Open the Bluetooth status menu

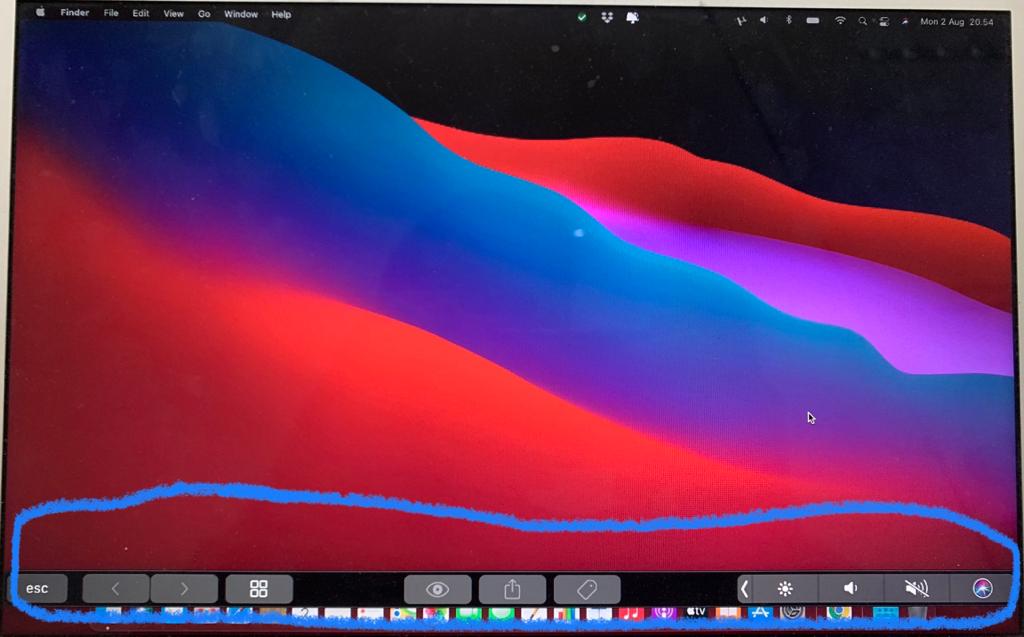[788, 20]
